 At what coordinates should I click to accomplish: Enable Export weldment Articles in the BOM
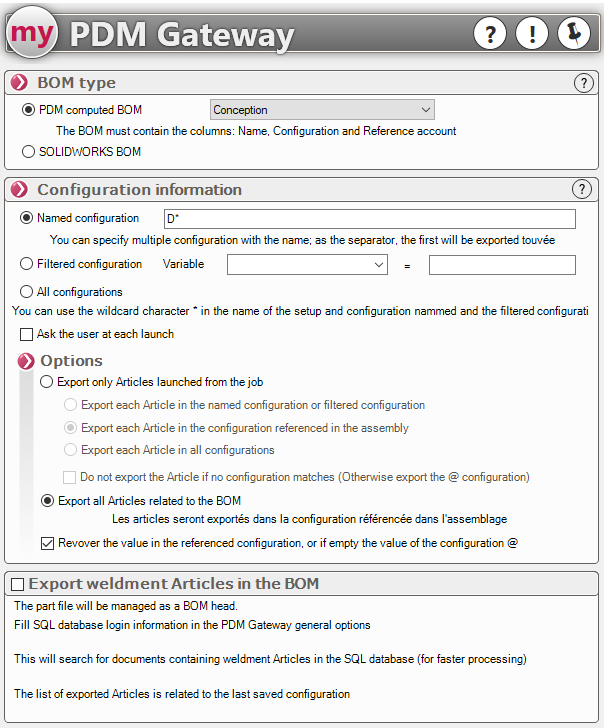[17, 584]
